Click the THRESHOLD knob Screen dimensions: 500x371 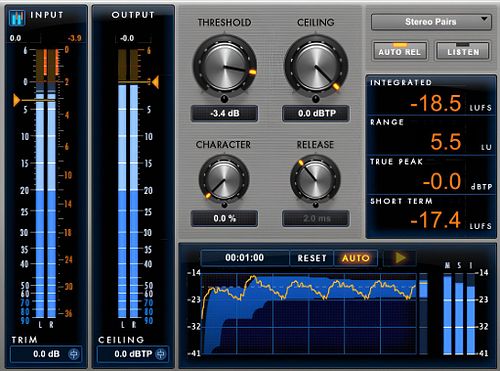coord(225,66)
